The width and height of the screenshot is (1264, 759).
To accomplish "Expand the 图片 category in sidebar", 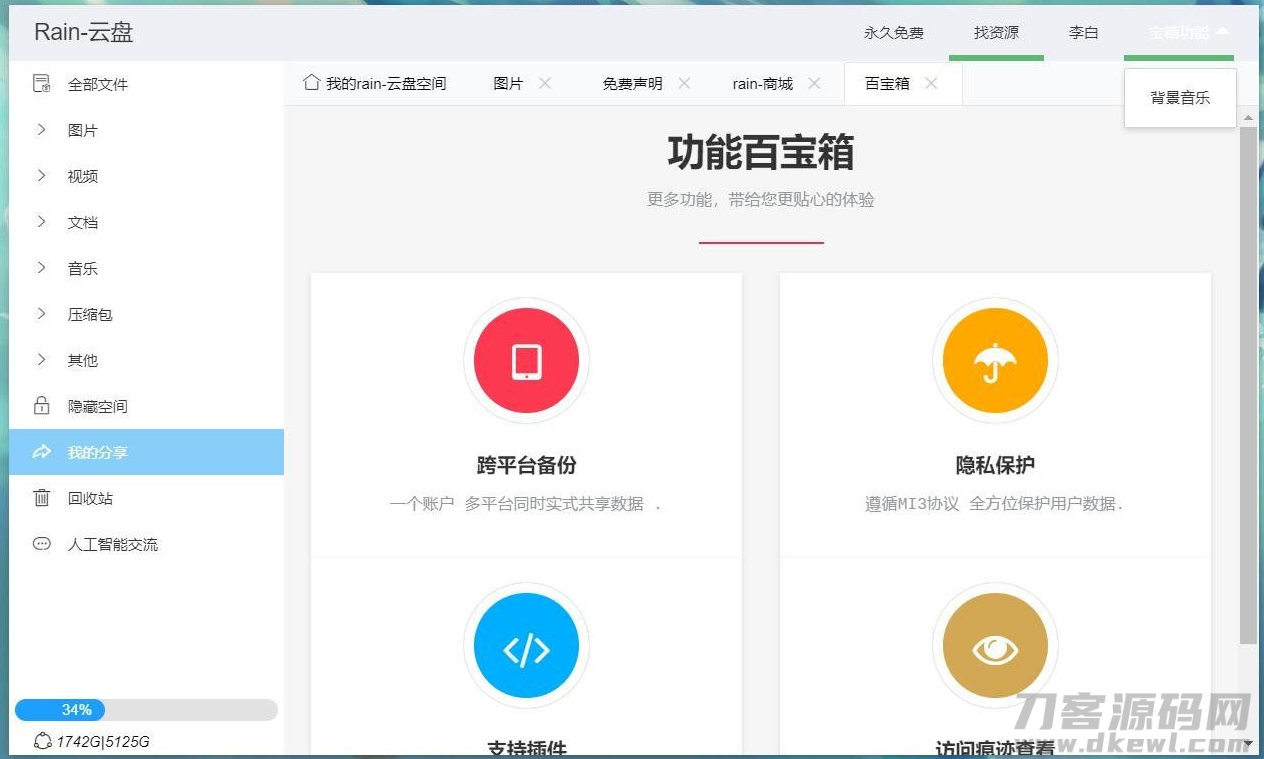I will [x=40, y=130].
